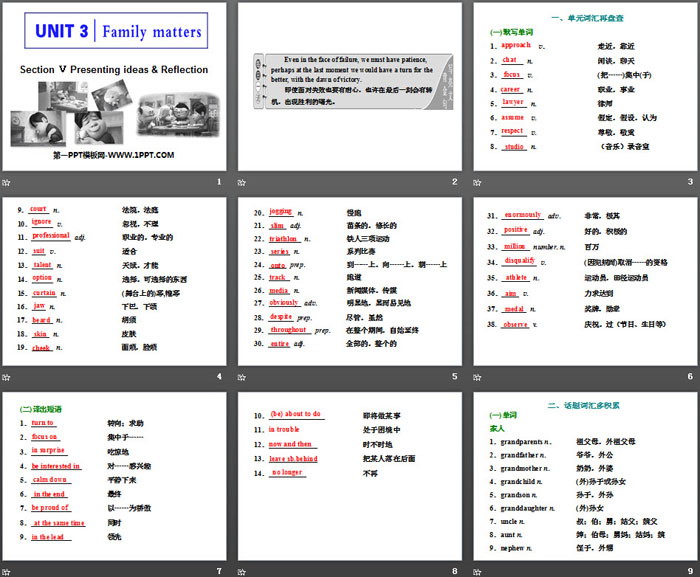This screenshot has height=577, width=700.
Task: Click the animation star icon under slide 9
Action: (x=476, y=572)
